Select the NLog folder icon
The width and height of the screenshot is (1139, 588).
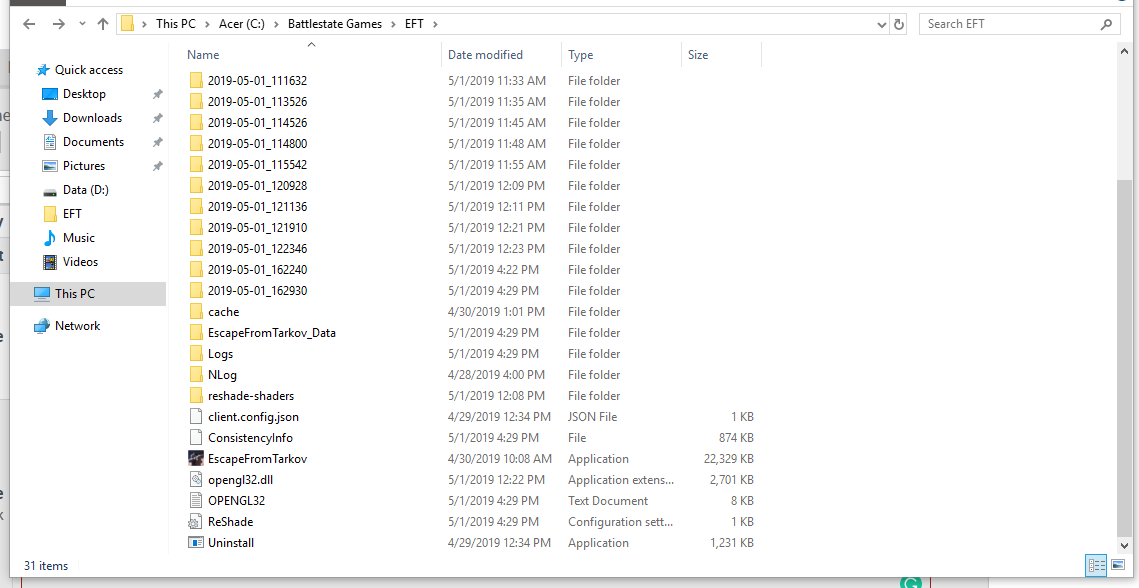click(195, 375)
